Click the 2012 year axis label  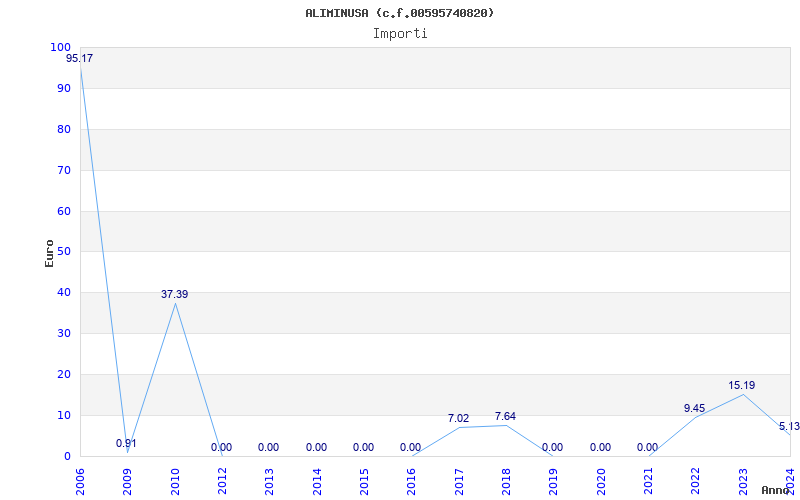(222, 482)
